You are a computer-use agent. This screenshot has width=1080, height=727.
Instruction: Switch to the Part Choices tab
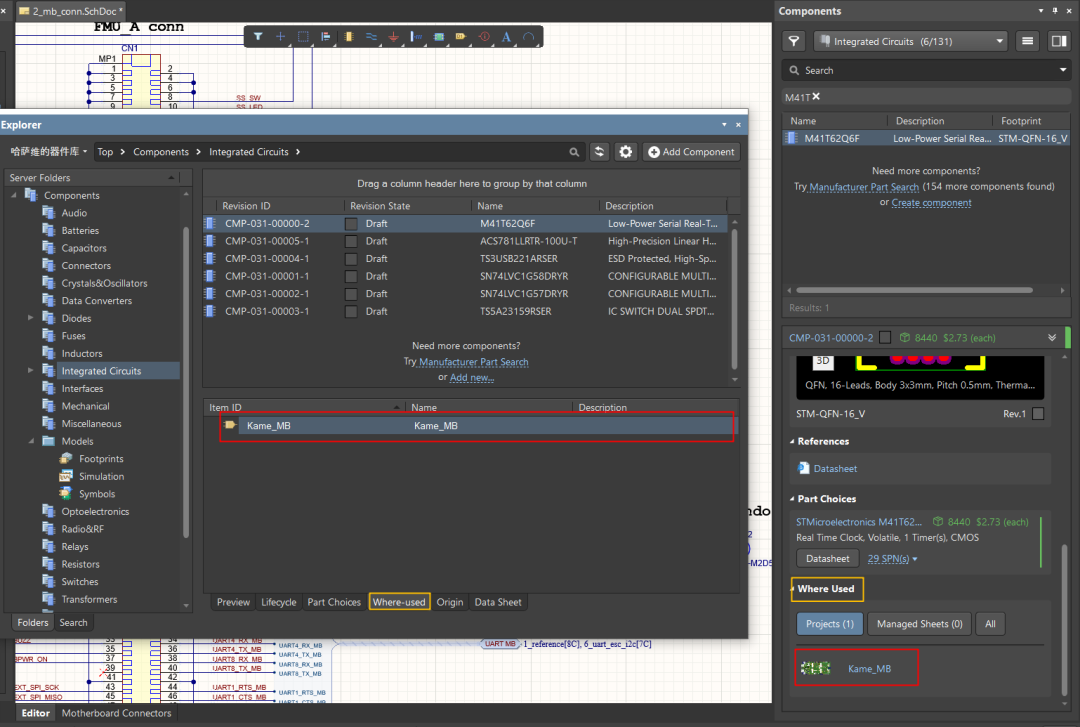click(334, 602)
